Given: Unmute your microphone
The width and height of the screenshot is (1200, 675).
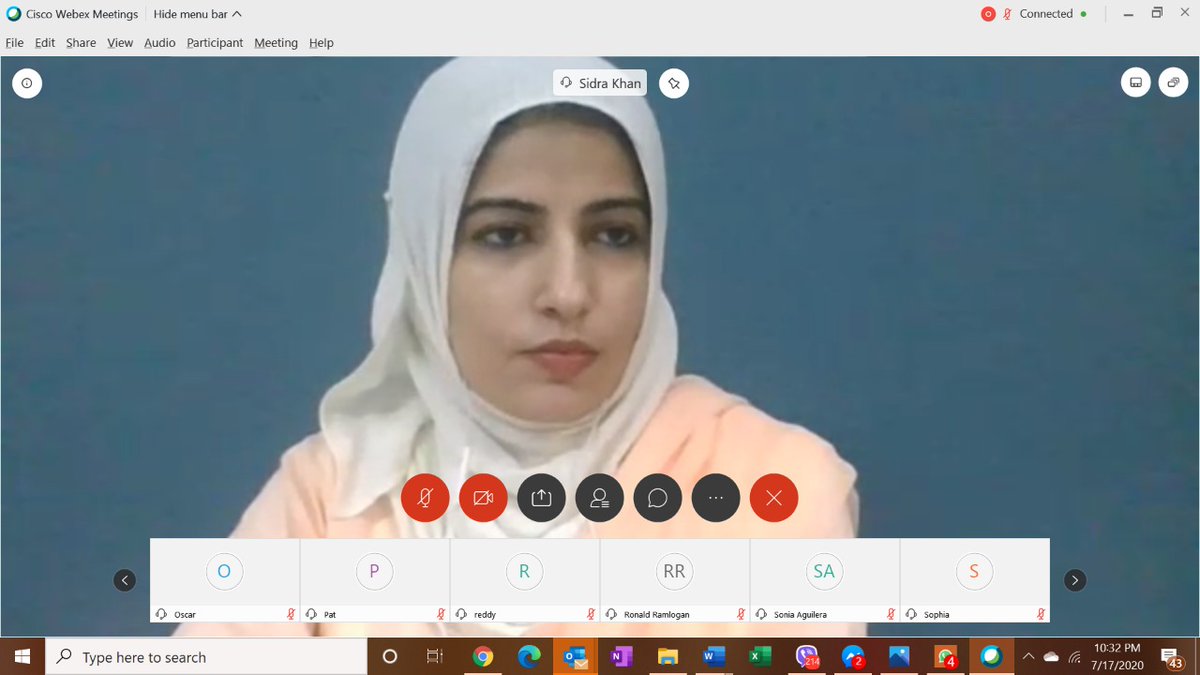Looking at the screenshot, I should [425, 497].
